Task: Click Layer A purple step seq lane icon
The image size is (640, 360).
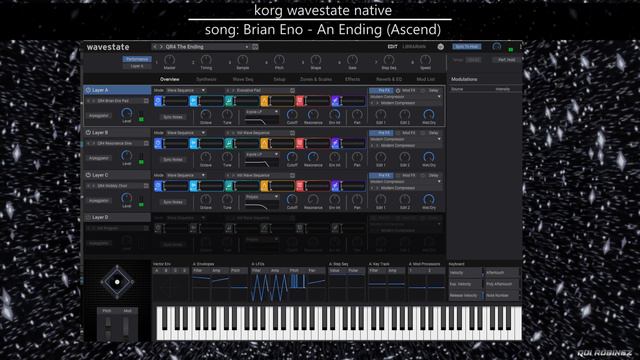Action: click(x=335, y=101)
